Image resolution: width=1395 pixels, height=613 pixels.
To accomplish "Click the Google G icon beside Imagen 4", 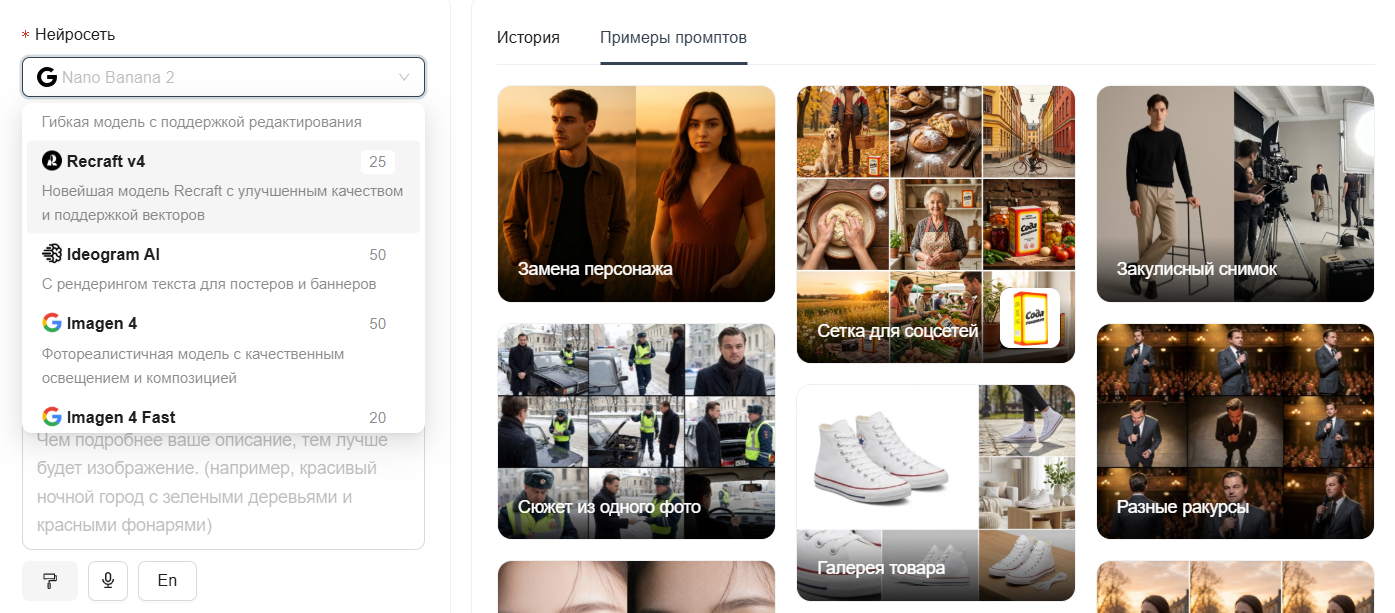I will [x=51, y=323].
